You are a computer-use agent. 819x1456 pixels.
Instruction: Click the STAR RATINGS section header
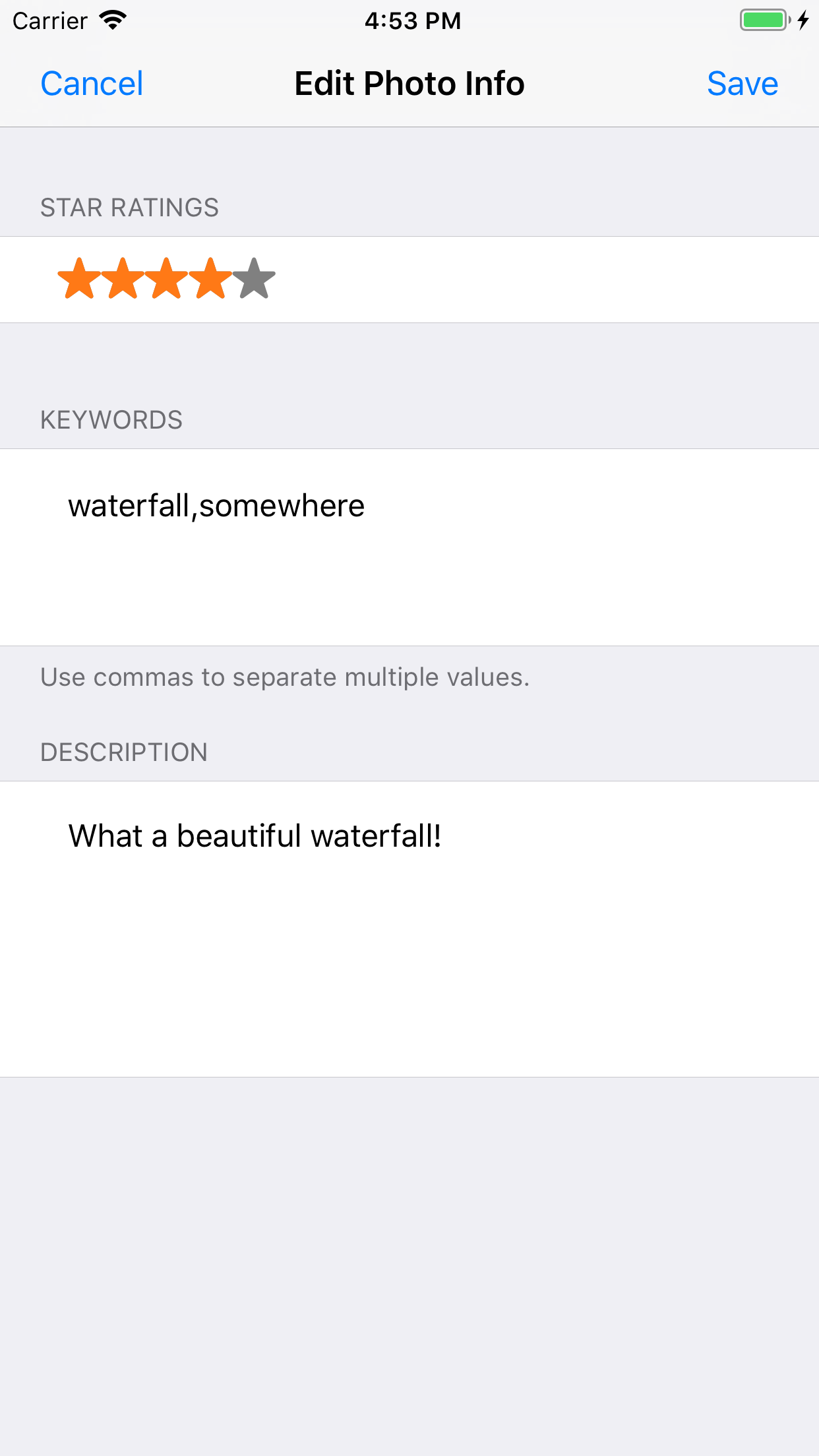click(129, 208)
